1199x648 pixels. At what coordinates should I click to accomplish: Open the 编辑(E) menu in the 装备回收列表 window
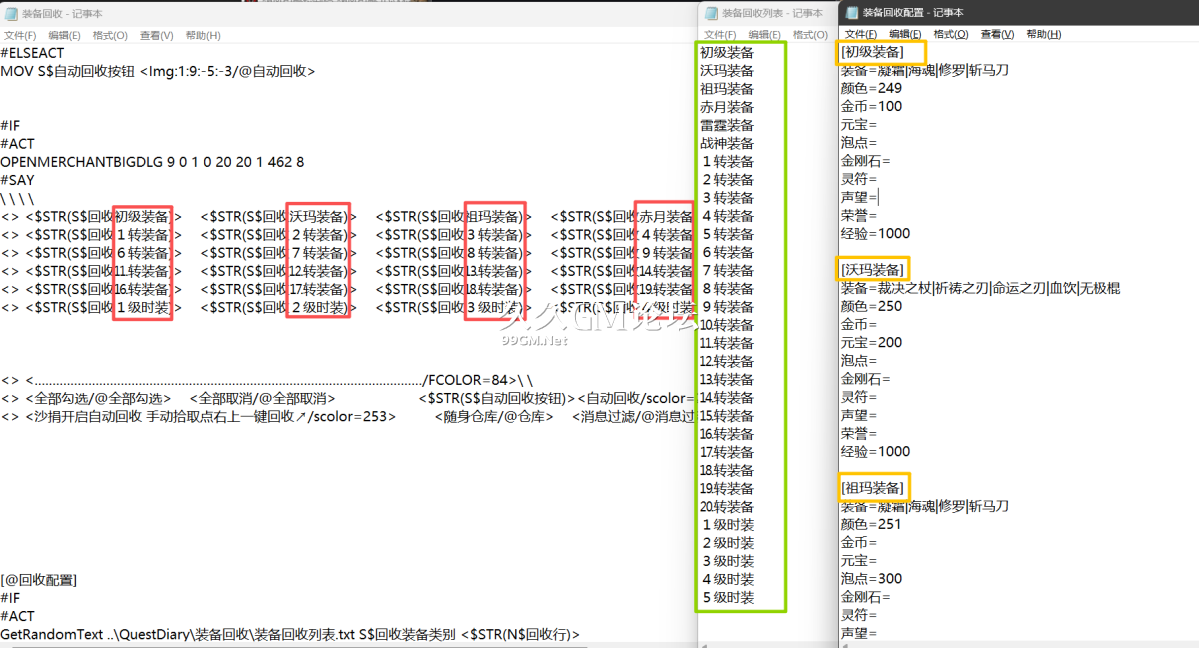tap(764, 35)
